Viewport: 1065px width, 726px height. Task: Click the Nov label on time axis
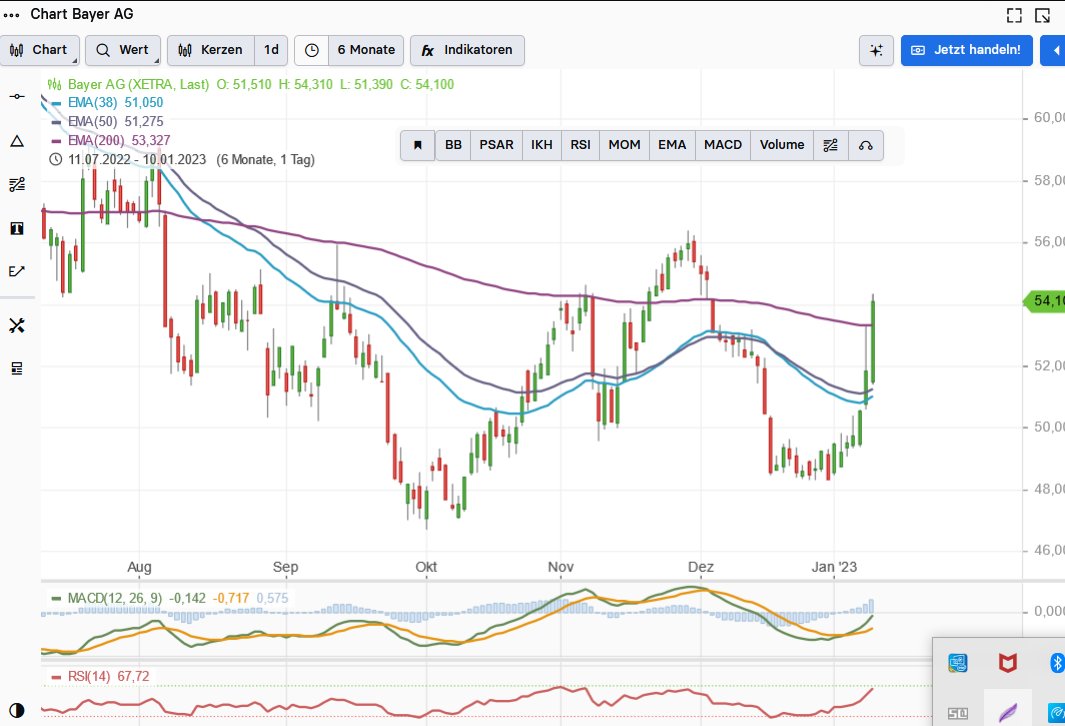click(561, 567)
